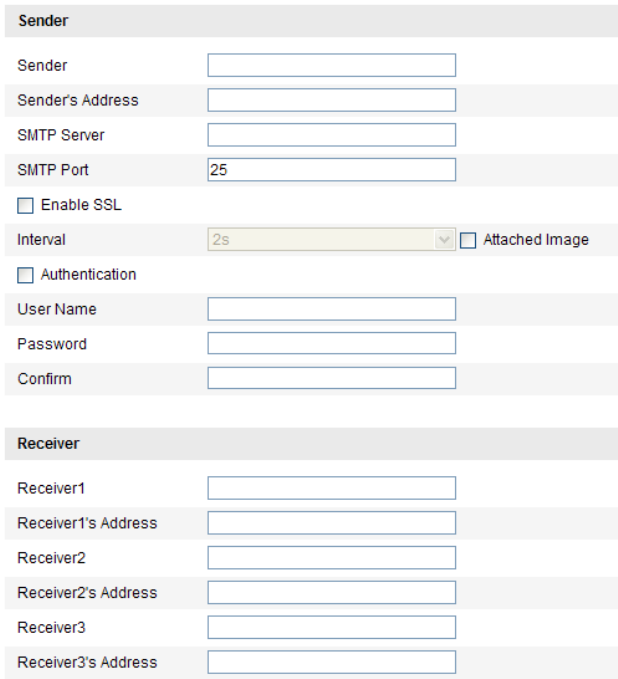The image size is (618, 679).
Task: Click the Sender name input field
Action: 331,66
